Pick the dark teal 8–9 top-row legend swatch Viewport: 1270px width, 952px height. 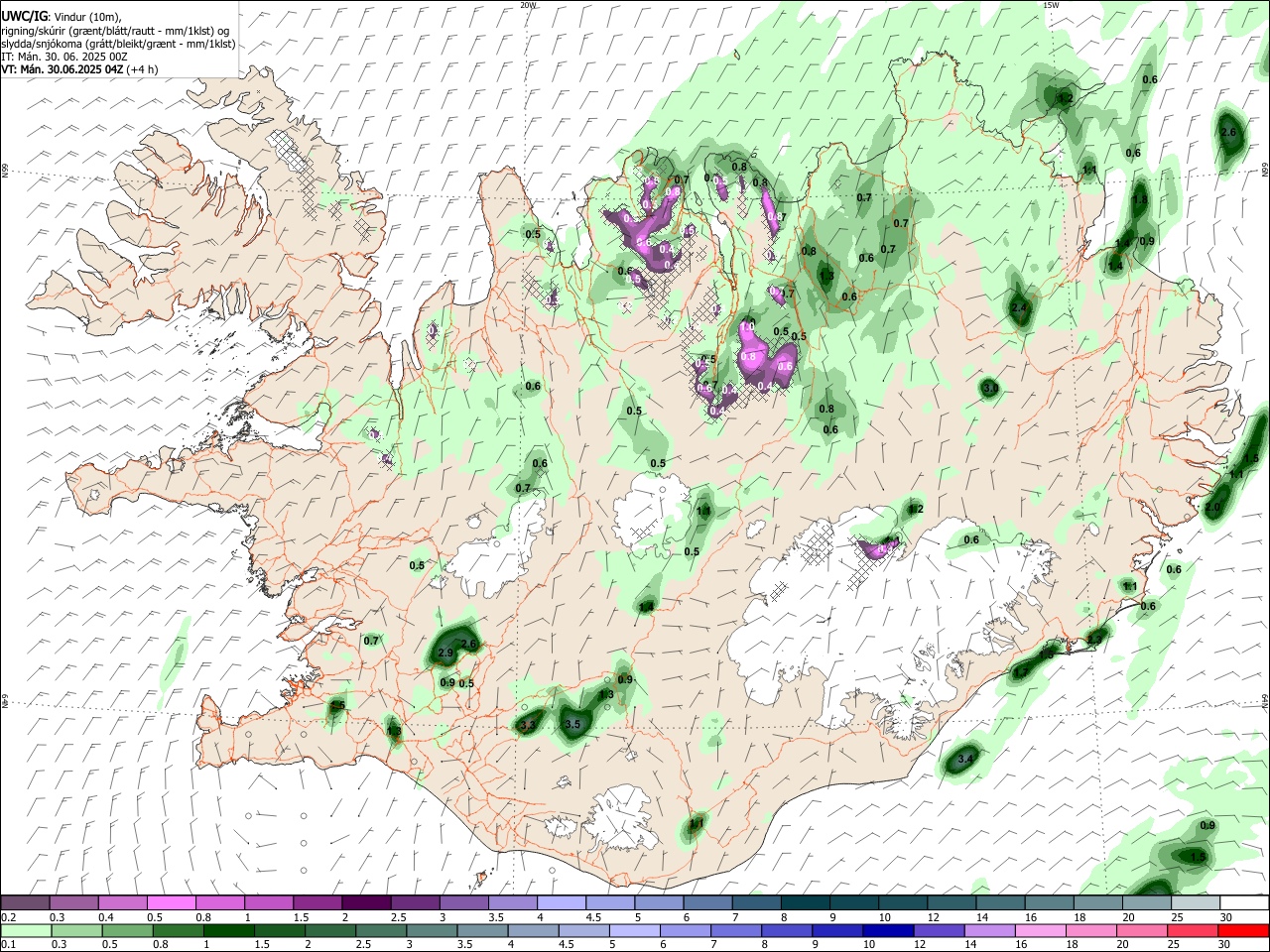point(805,903)
